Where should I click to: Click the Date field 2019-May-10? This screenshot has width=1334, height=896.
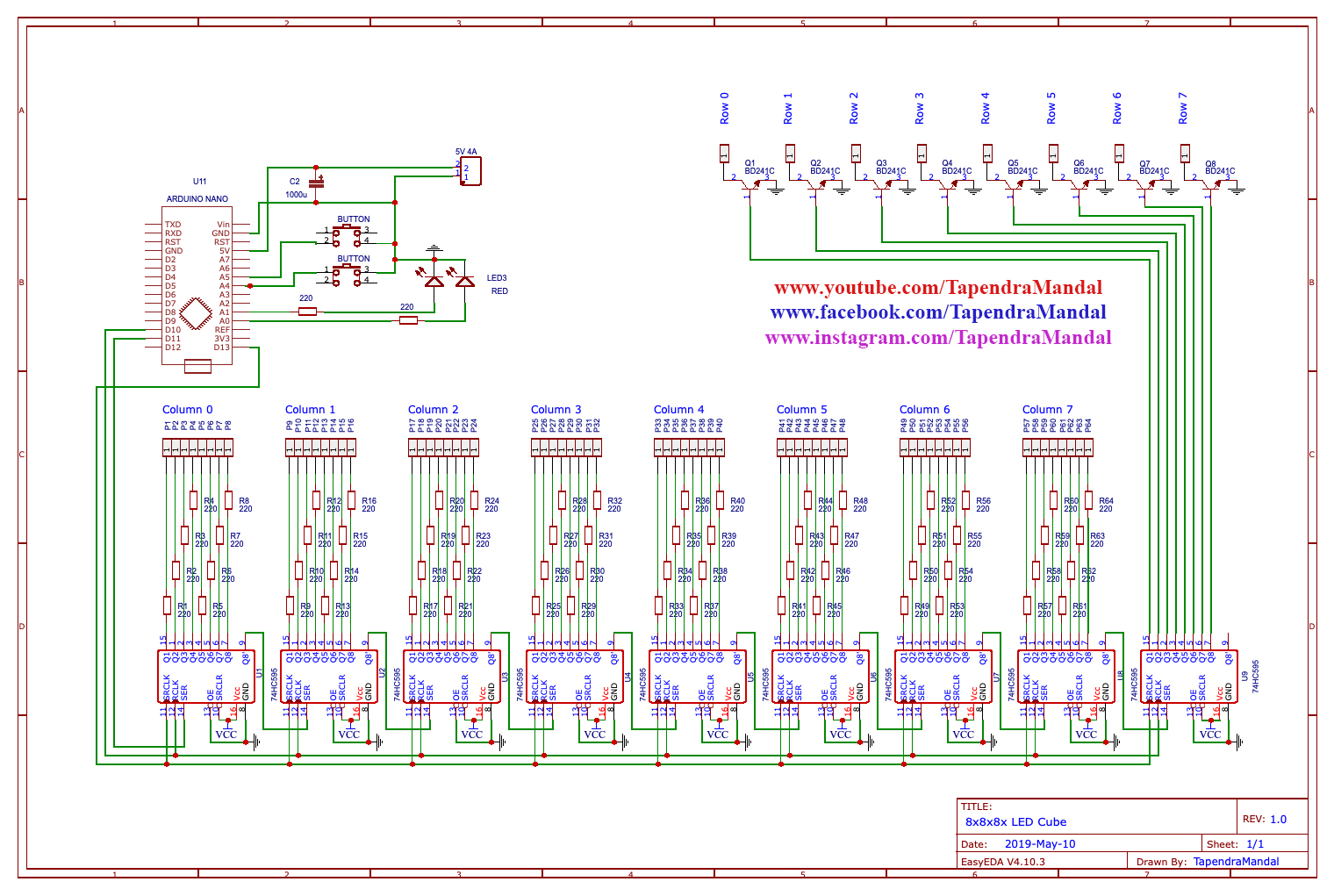coord(1041,843)
